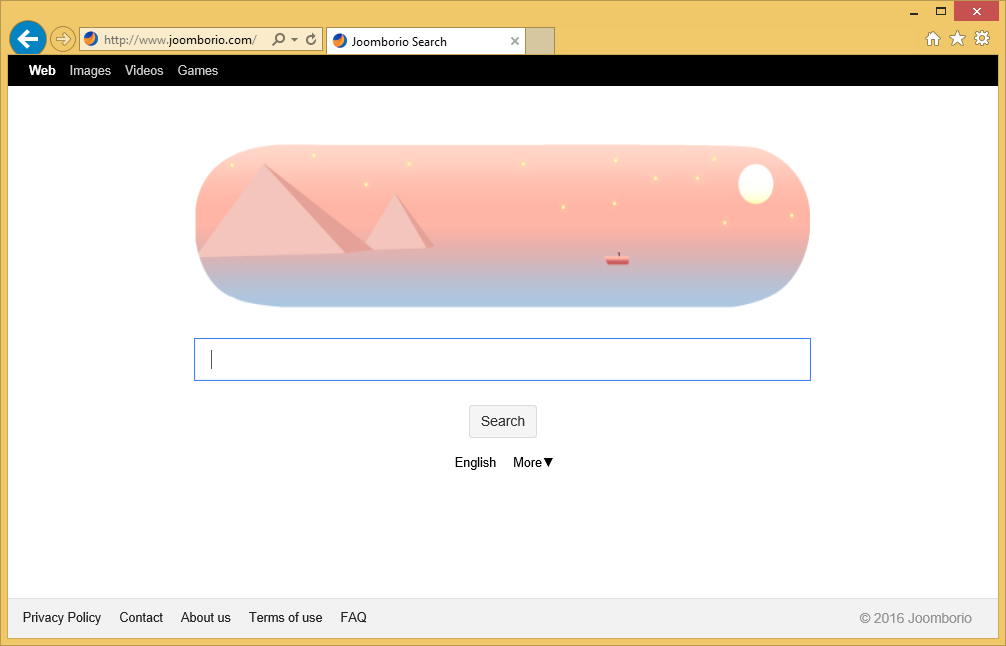
Task: Click the Search button
Action: tap(503, 421)
